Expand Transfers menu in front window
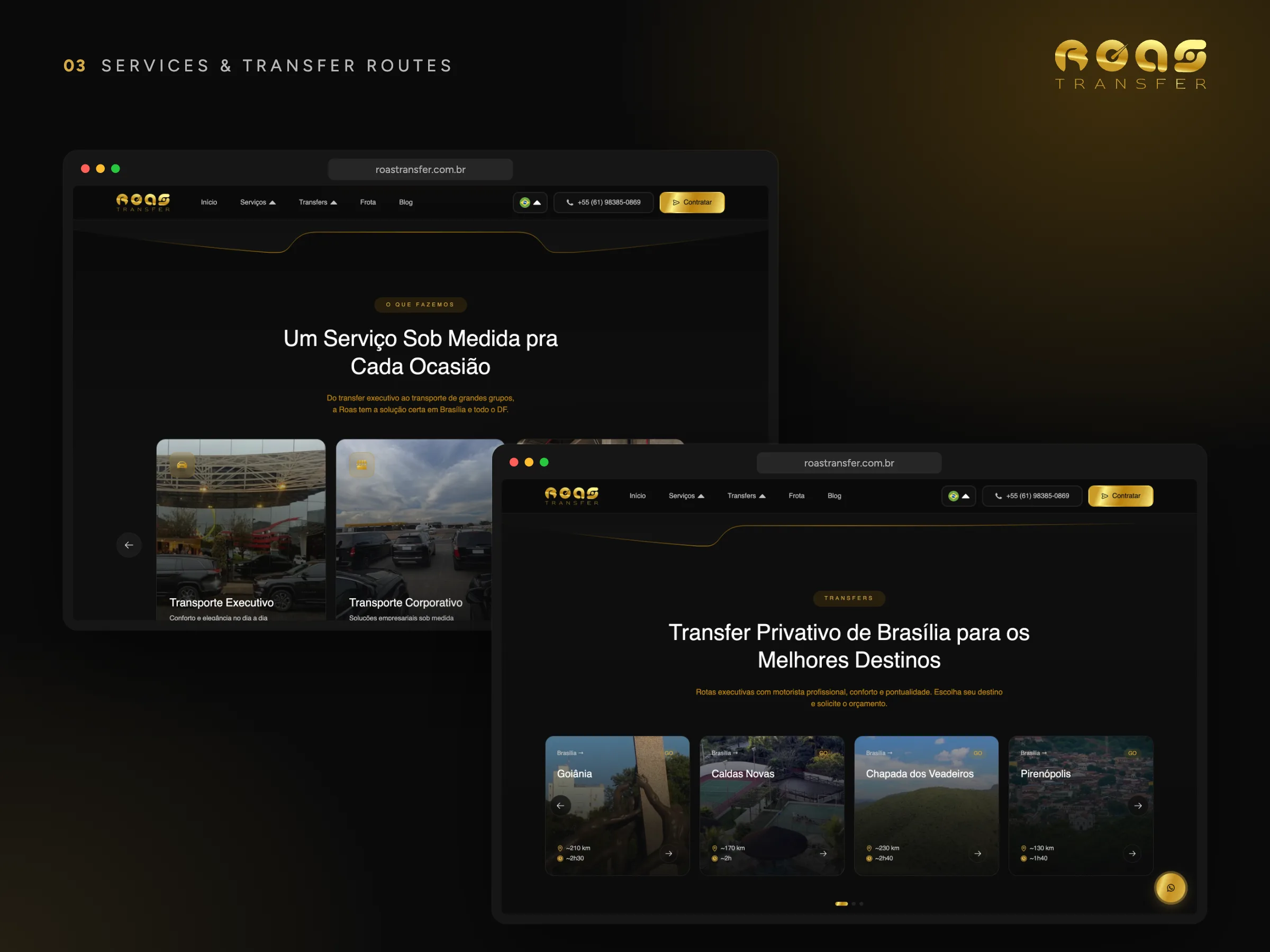This screenshot has width=1270, height=952. coord(746,496)
